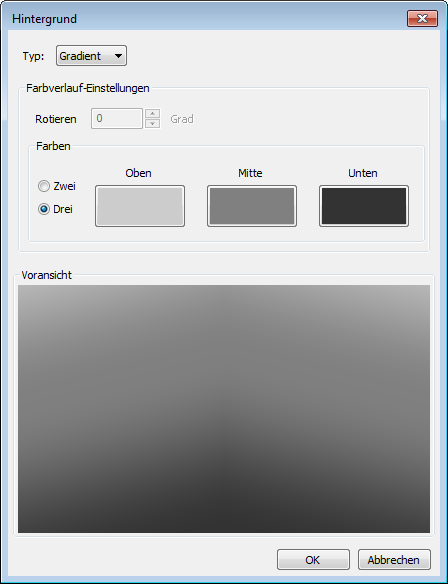
Task: Open the Typ Gradient combo box
Action: click(91, 56)
